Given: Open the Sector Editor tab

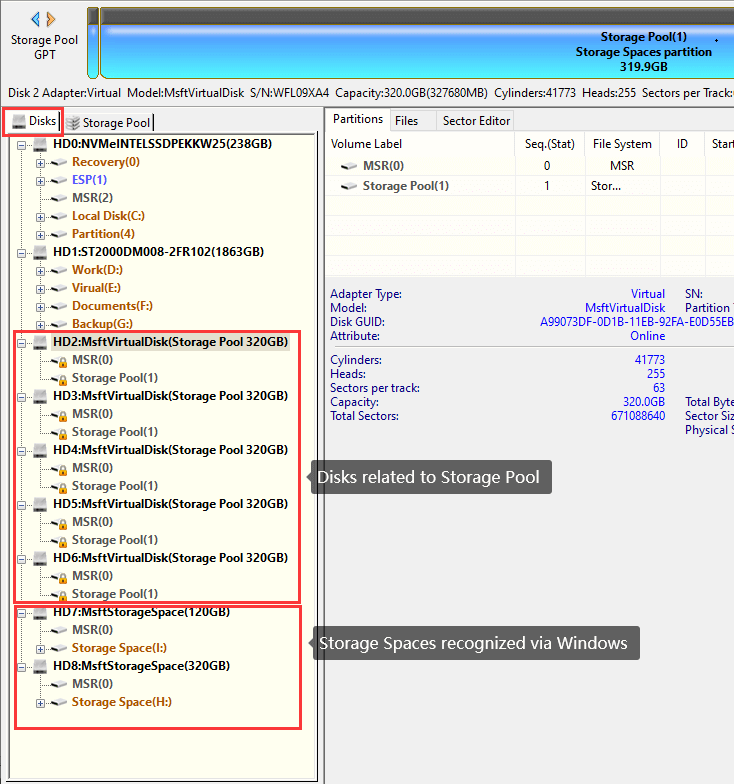Looking at the screenshot, I should [476, 120].
